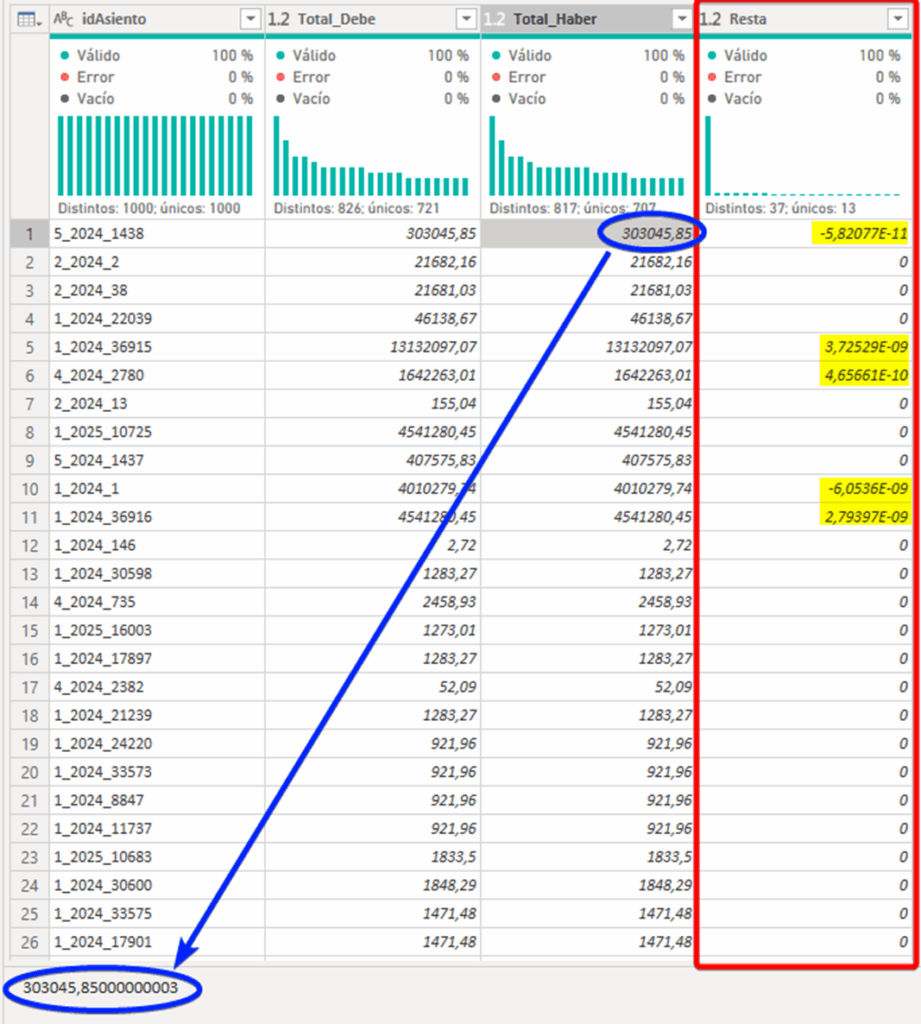Click Total_Debe cell 1833,5
The height and width of the screenshot is (1024, 921).
point(372,857)
